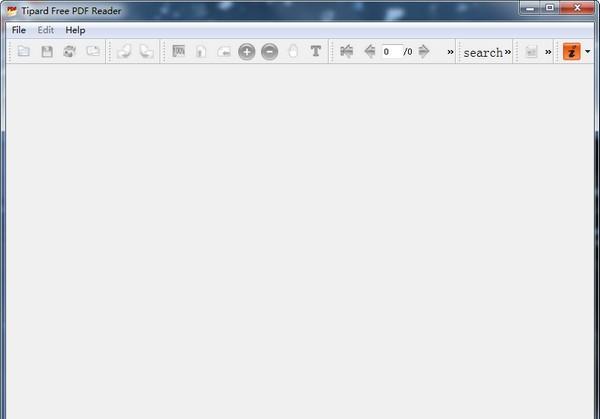Close the Tipard Free PDF Reader window

(577, 8)
